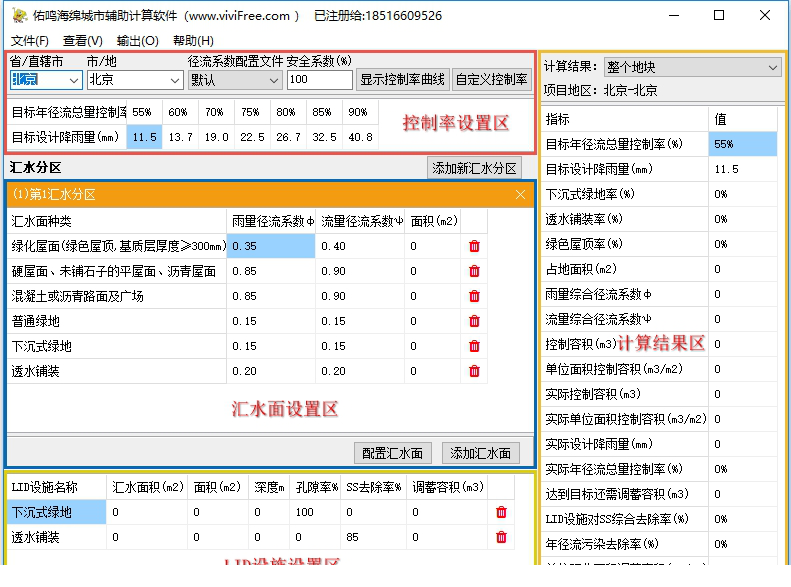Delete the 透水铺装 catchment surface row
The height and width of the screenshot is (587, 791).
(474, 371)
